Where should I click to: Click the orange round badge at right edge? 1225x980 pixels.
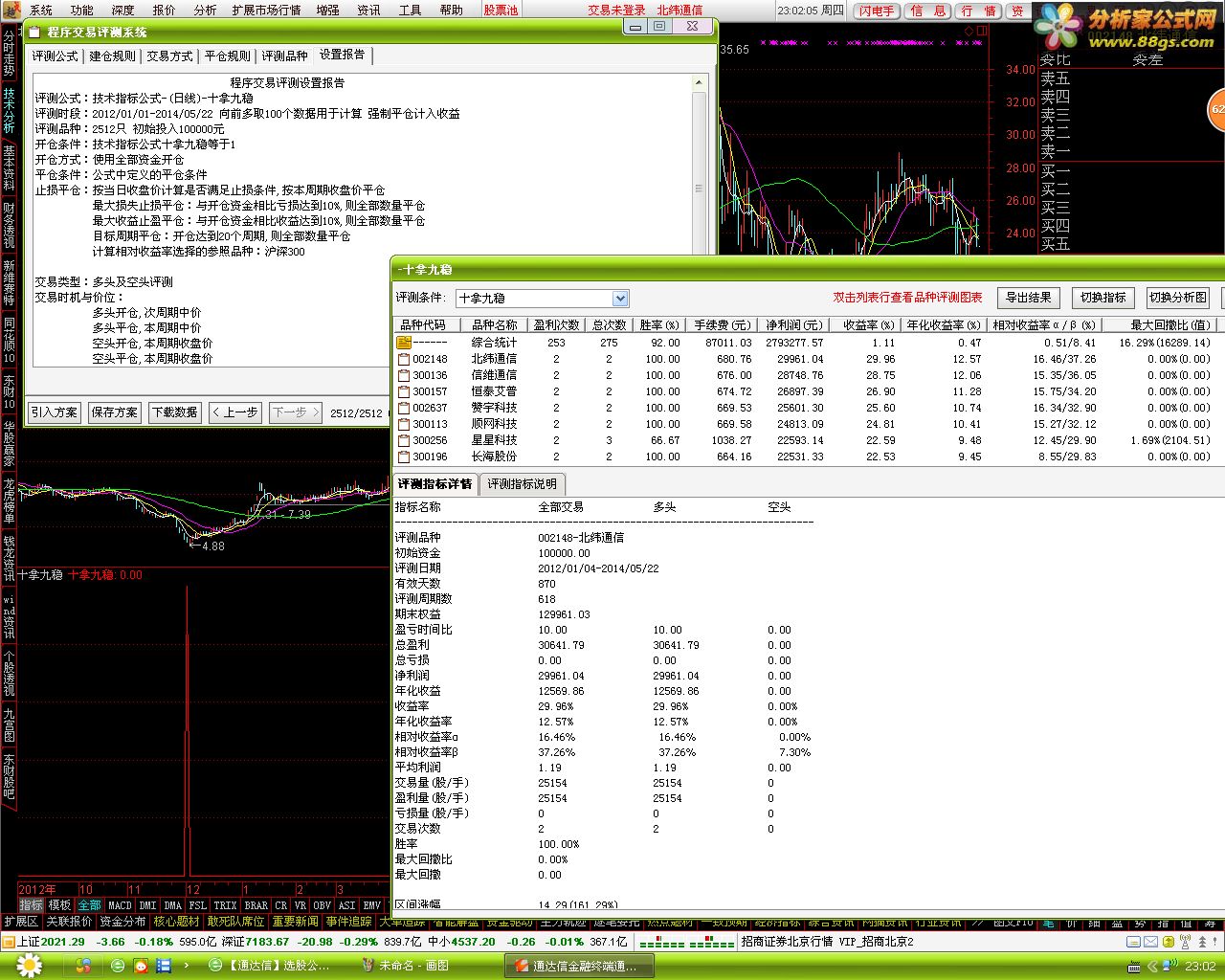click(1216, 109)
